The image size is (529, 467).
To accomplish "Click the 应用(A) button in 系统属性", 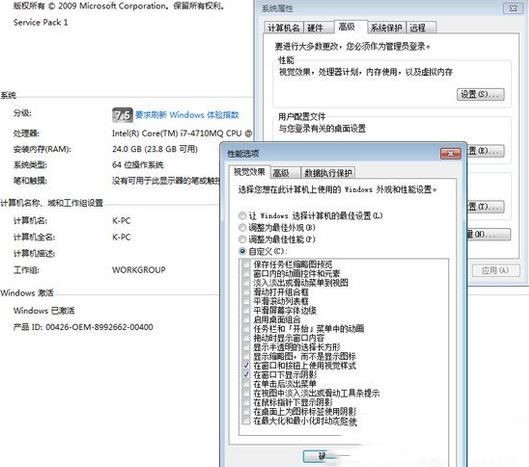I will [495, 270].
